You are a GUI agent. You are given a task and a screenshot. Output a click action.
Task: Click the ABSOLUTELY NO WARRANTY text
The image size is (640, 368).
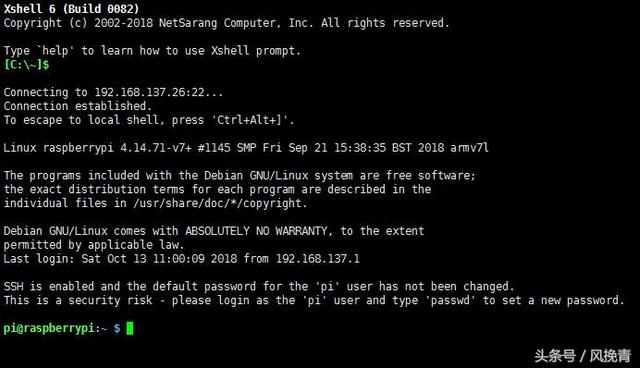pos(256,231)
